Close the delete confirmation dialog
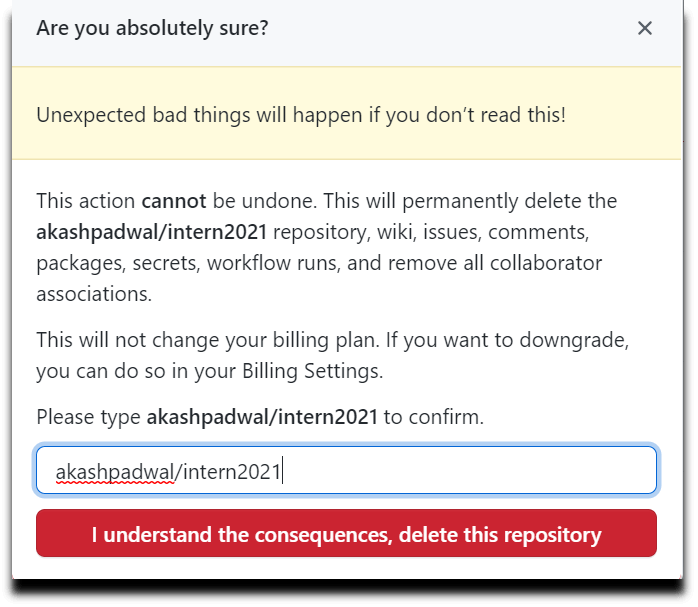The image size is (698, 607). [645, 28]
